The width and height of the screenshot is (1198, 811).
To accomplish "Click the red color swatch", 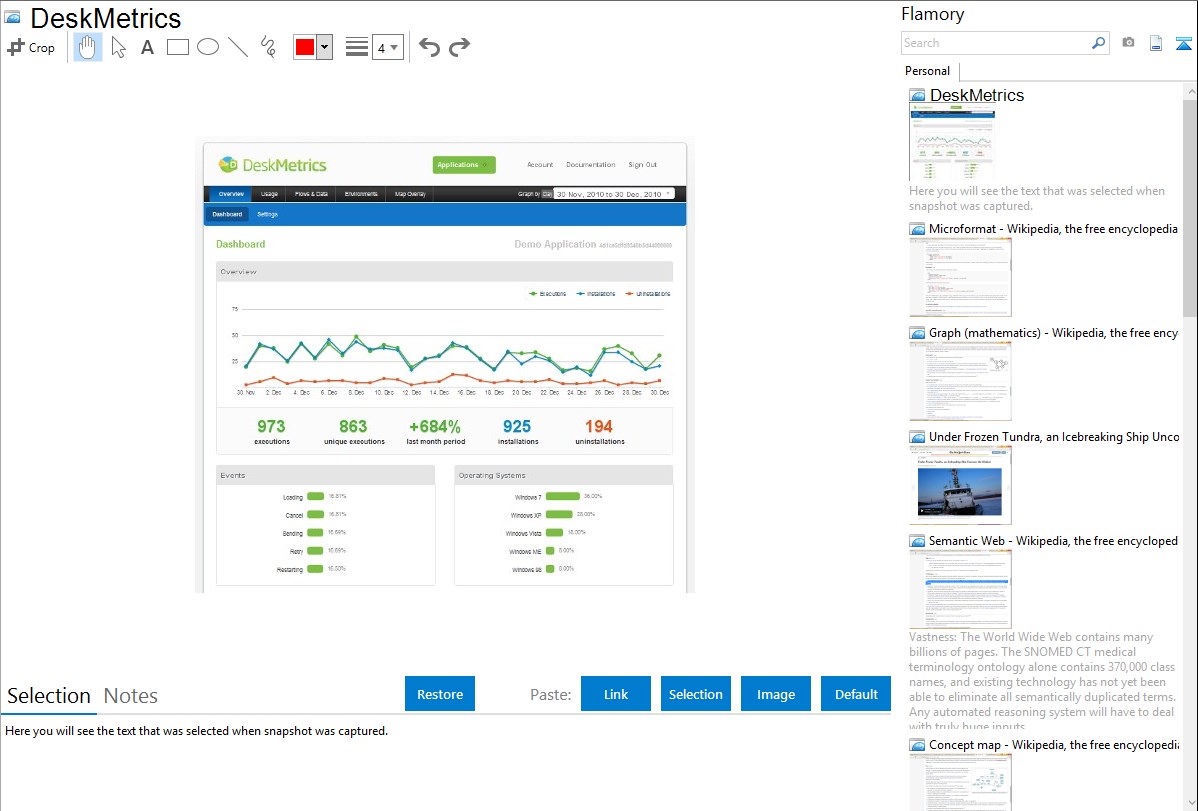I will pyautogui.click(x=305, y=47).
